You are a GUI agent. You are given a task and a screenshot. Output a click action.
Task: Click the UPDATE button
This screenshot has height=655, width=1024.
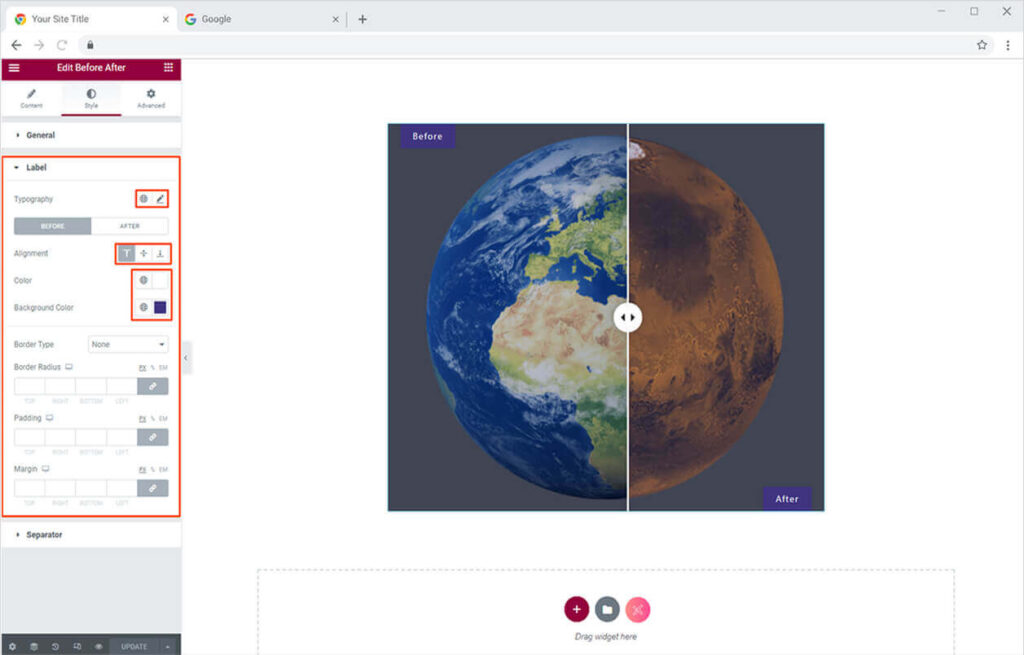(x=134, y=647)
